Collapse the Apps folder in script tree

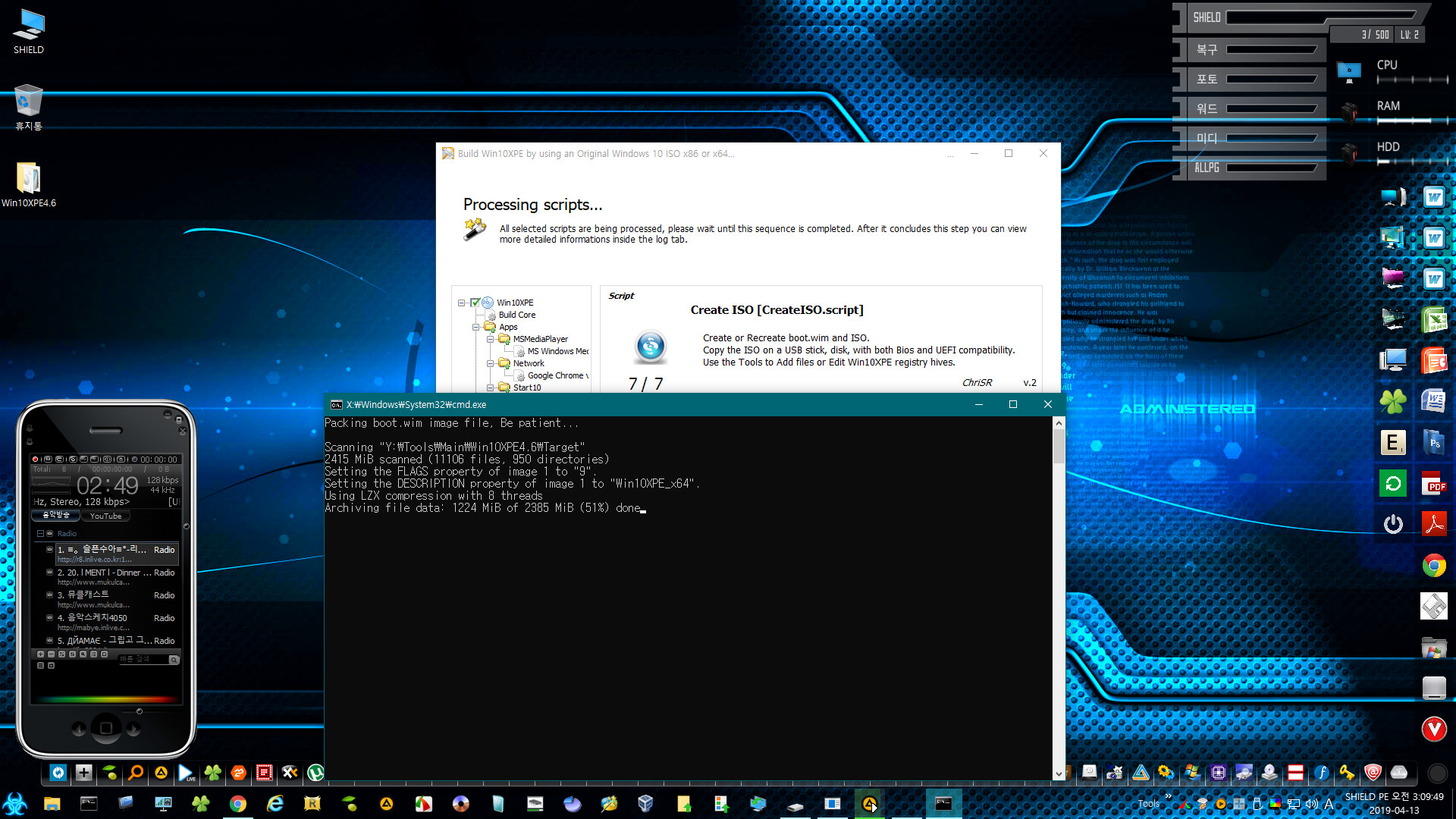point(476,327)
